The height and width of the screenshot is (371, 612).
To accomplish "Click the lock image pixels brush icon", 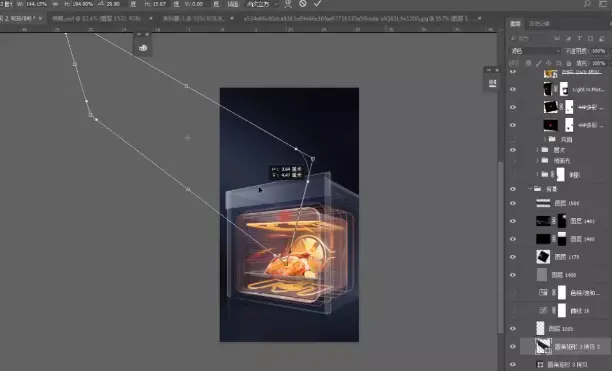I will 539,63.
